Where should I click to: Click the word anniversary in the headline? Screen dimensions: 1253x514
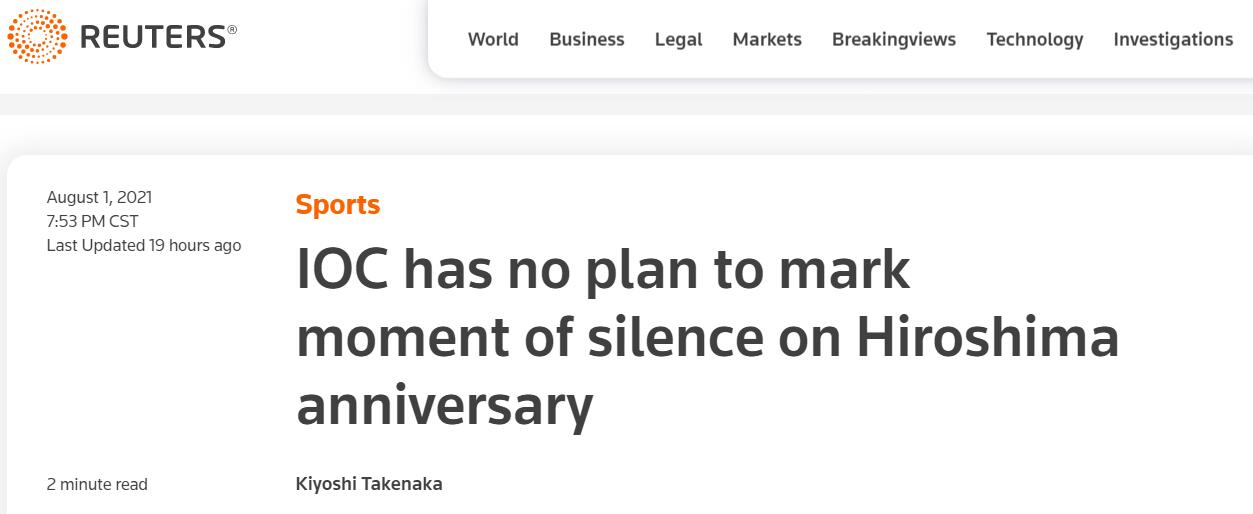(445, 406)
